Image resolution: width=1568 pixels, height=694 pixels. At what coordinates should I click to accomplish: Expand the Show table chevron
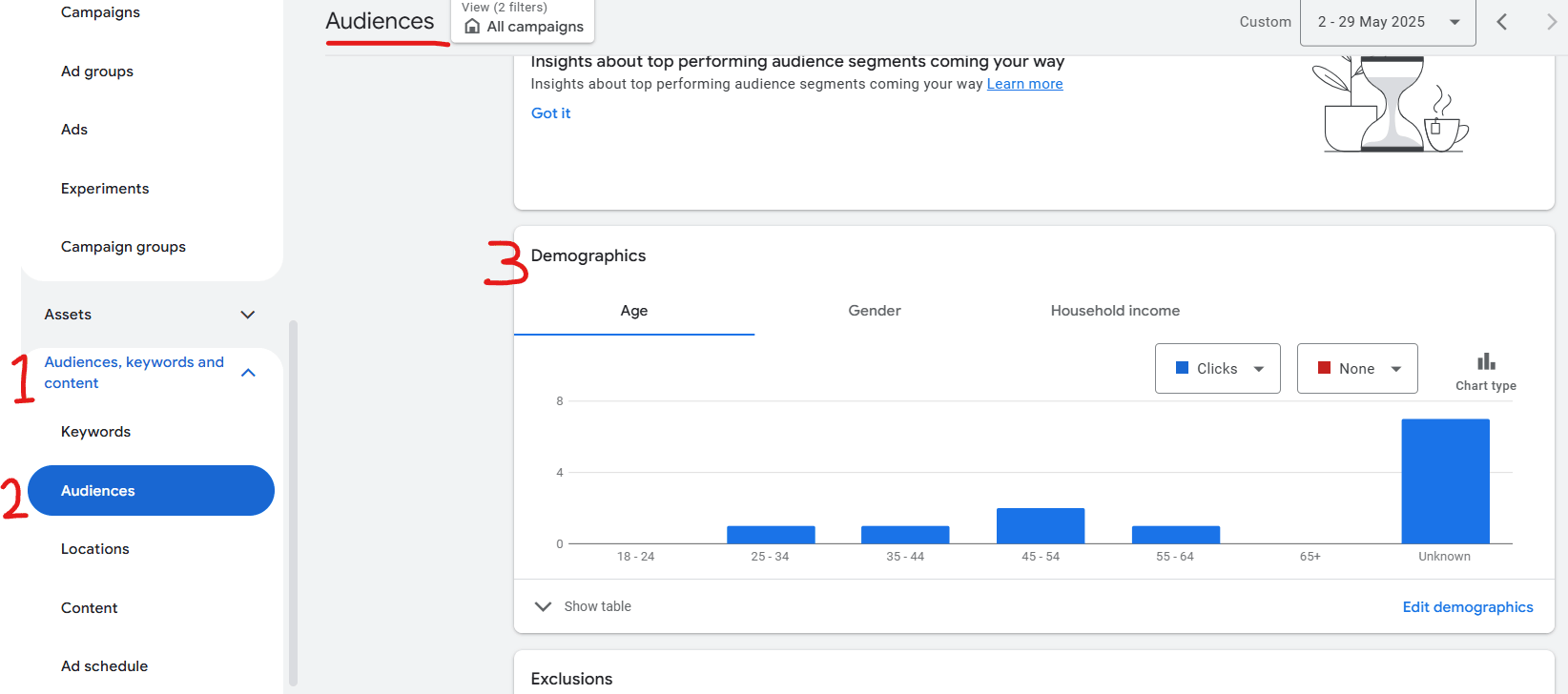[543, 606]
